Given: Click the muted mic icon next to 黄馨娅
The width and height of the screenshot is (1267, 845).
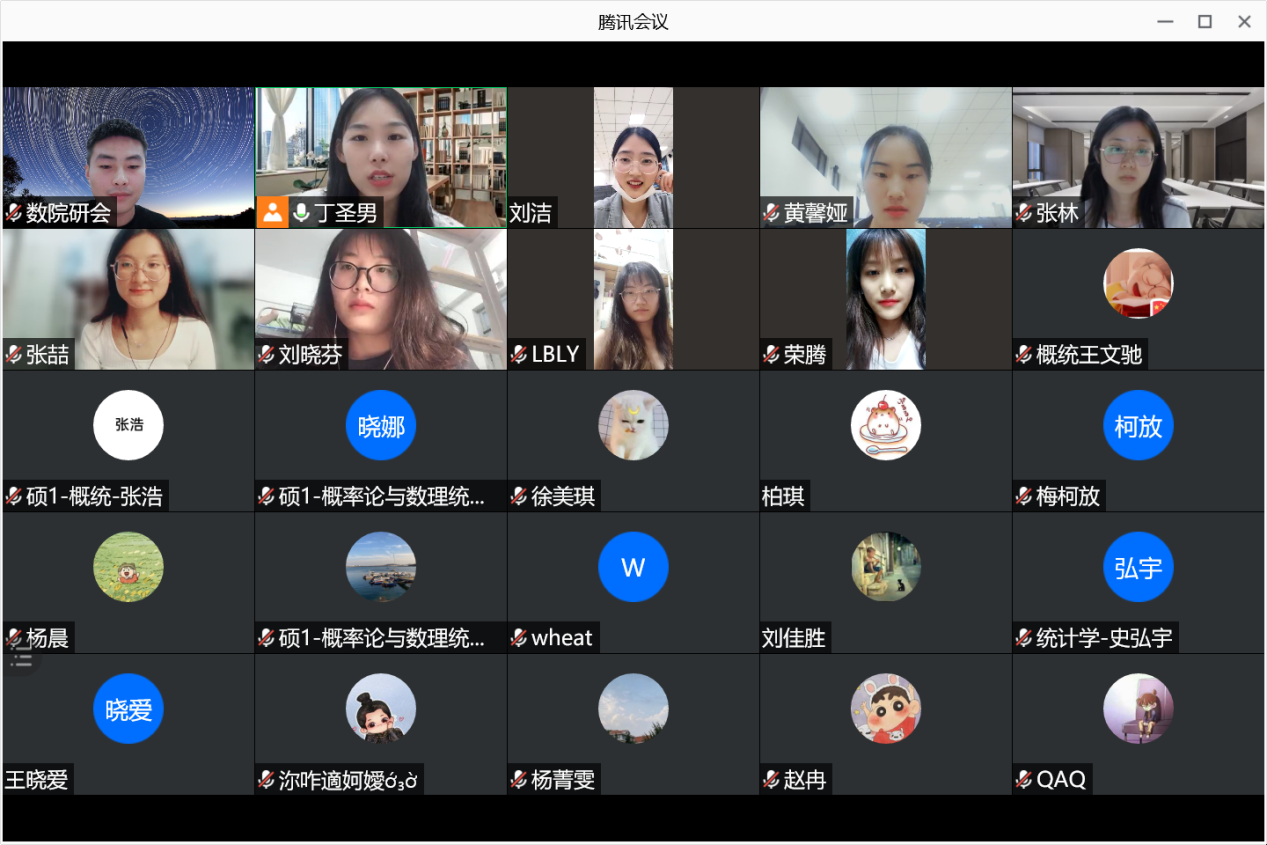Looking at the screenshot, I should click(x=771, y=213).
